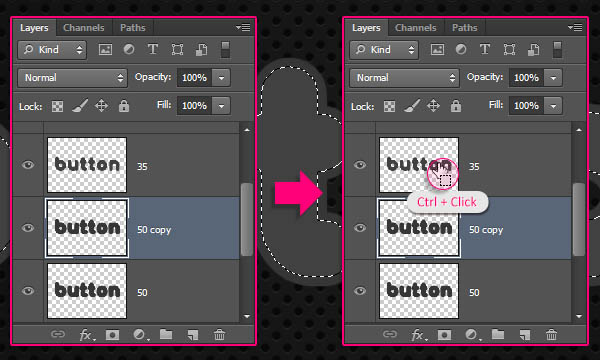Open Normal blend mode dropdown, left panel
Screen dimensions: 600x360
coord(72,78)
